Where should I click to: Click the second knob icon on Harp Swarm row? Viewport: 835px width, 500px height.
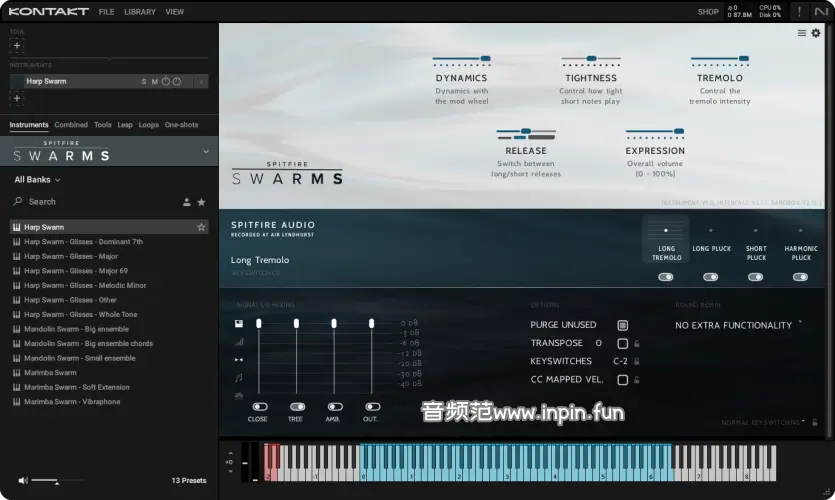point(177,81)
